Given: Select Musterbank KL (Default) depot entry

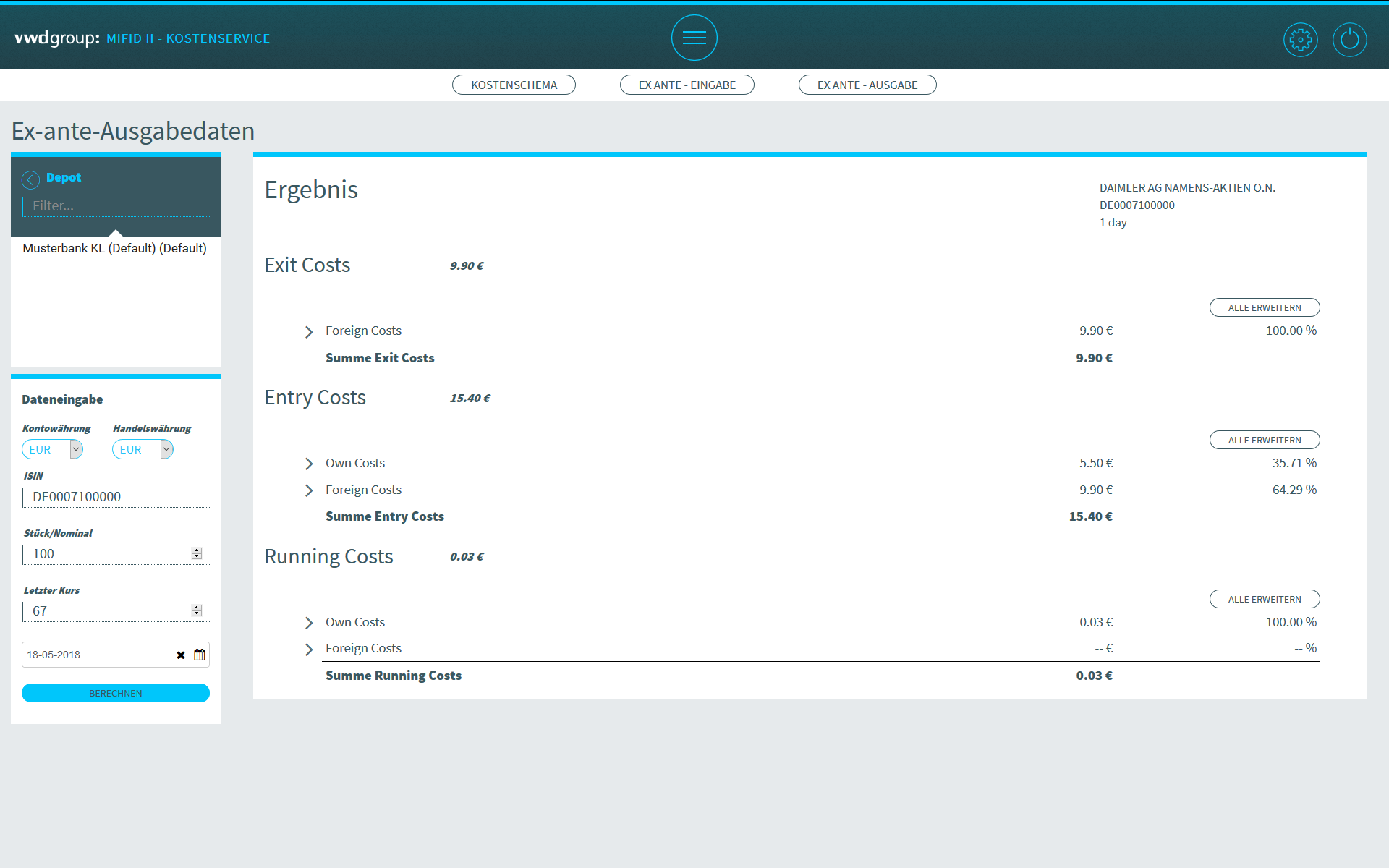Looking at the screenshot, I should click(x=114, y=248).
